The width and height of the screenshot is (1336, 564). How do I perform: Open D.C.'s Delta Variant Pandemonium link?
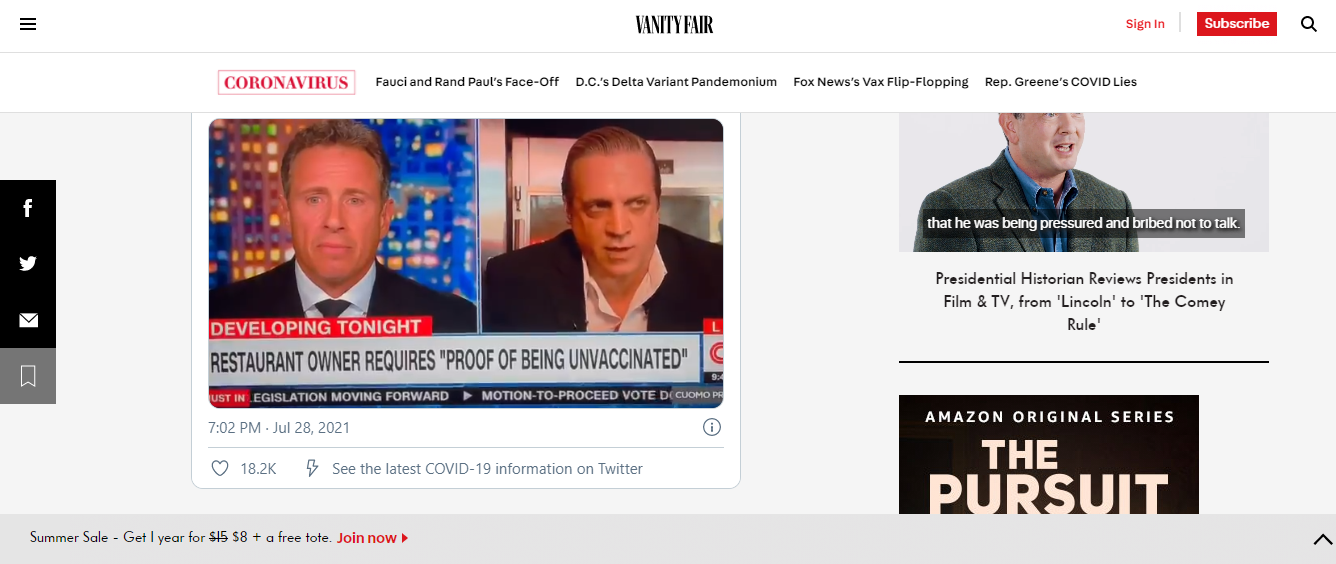pyautogui.click(x=676, y=82)
